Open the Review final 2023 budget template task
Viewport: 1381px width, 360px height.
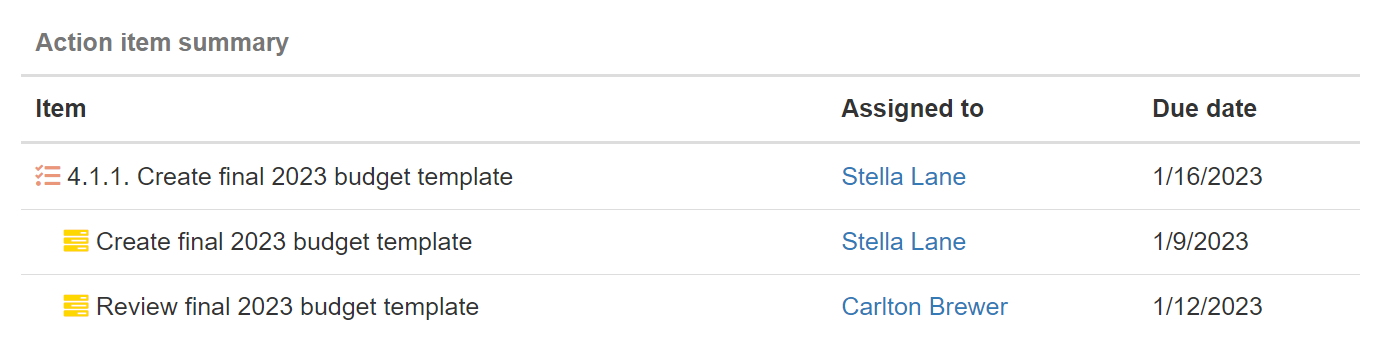tap(287, 306)
